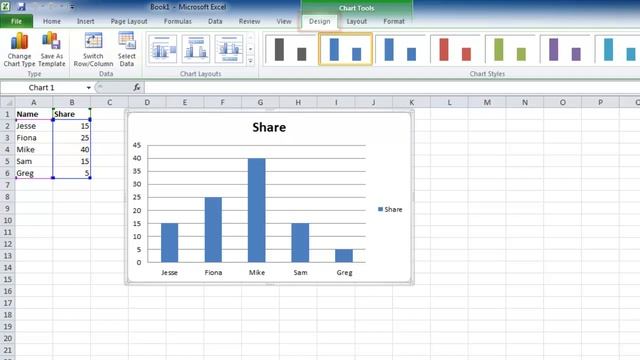
Task: Click cell B1 containing Share
Action: tap(71, 114)
